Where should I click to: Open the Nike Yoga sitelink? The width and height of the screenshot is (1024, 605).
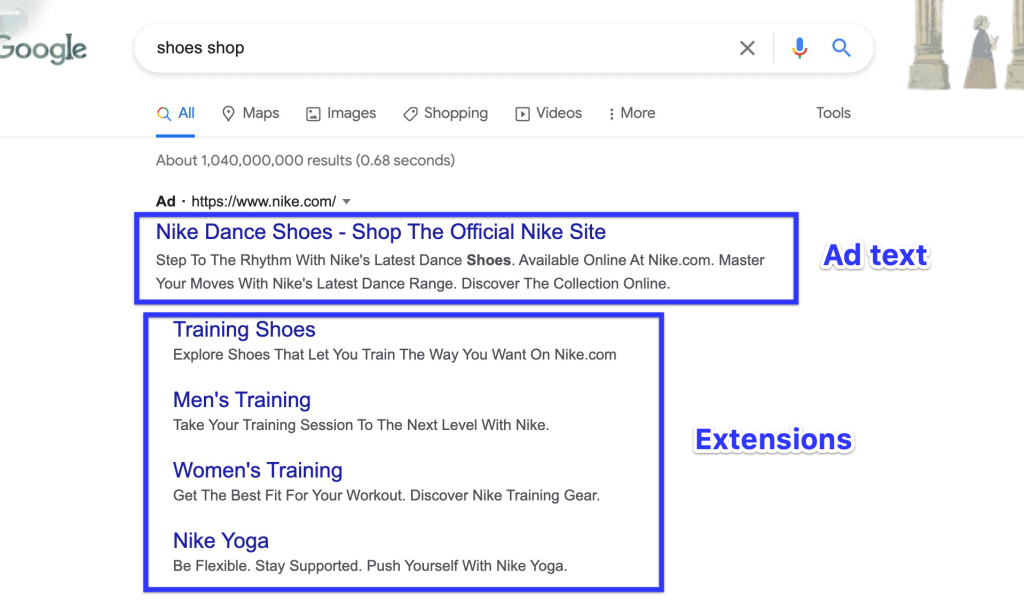221,541
